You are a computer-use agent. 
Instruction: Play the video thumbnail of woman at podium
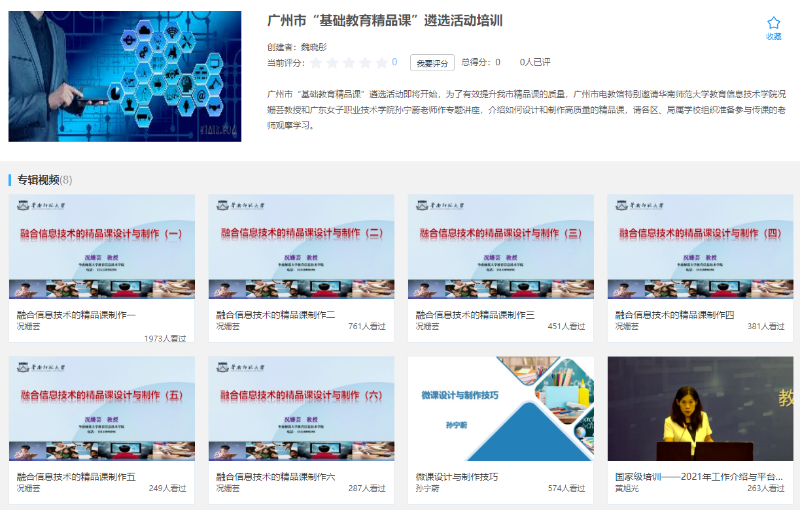tap(700, 409)
